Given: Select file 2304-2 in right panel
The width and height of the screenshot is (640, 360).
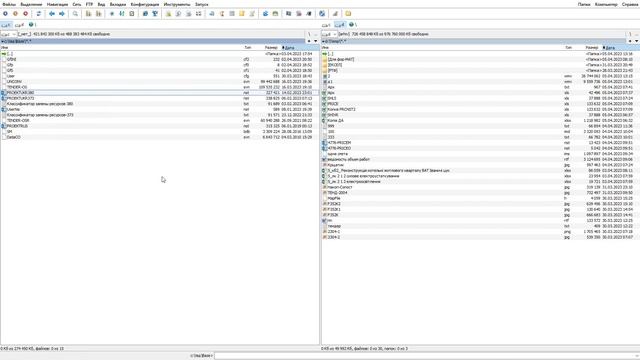Looking at the screenshot, I should click(x=480, y=237).
